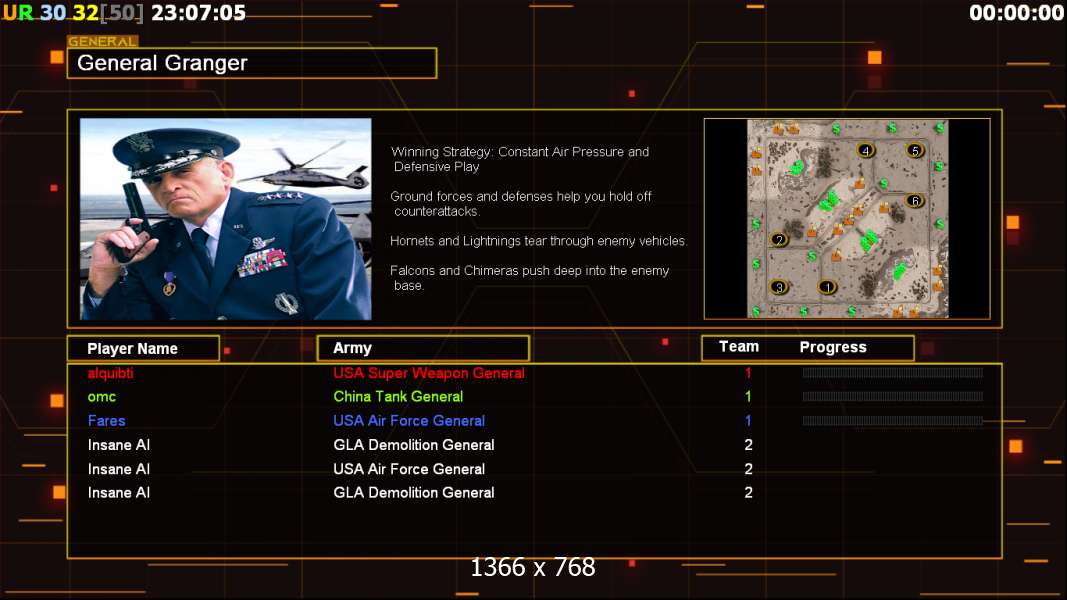1067x600 pixels.
Task: Click the Ground forces and defenses line
Action: pos(521,203)
